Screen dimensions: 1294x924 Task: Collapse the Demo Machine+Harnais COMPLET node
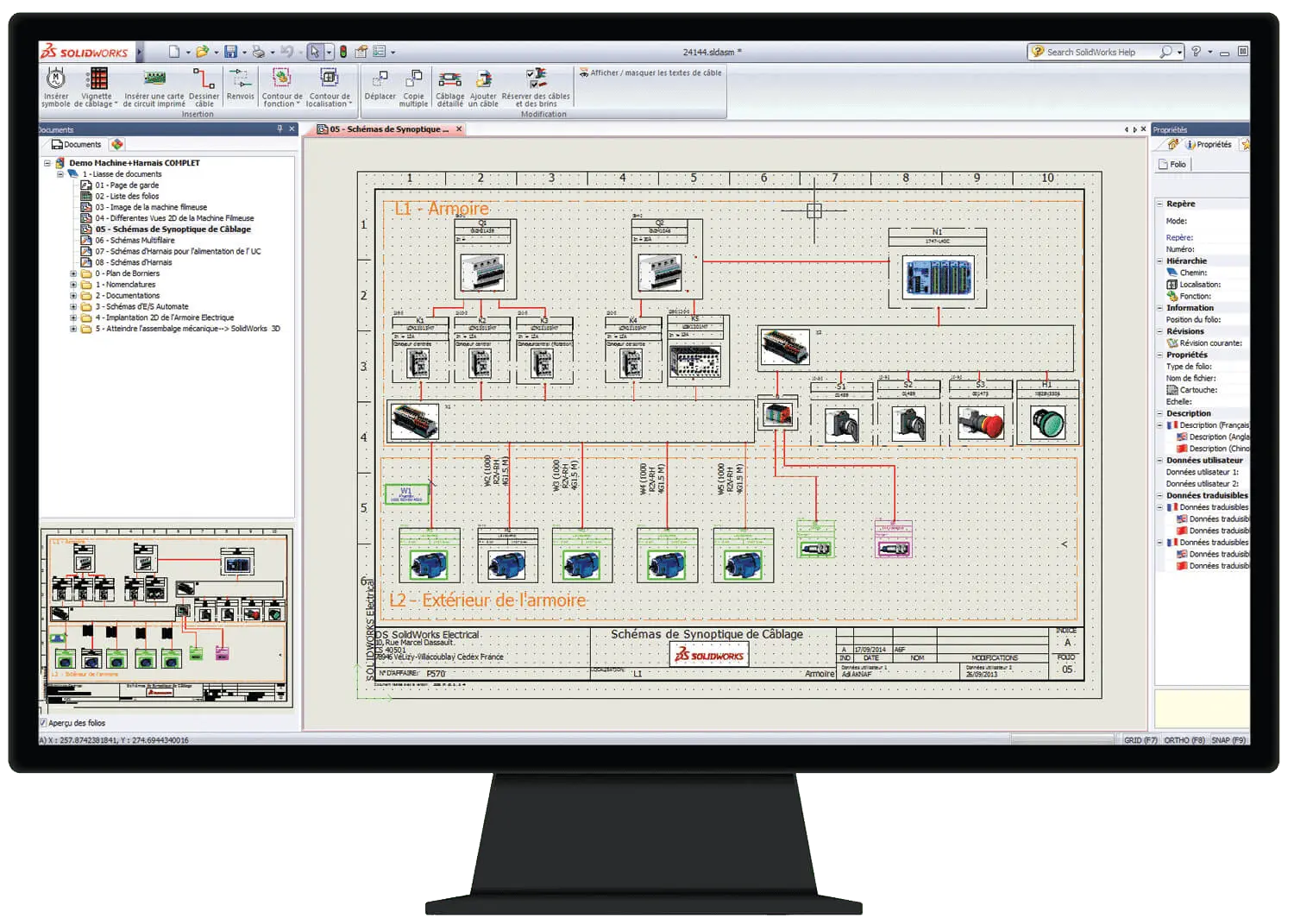tap(47, 163)
